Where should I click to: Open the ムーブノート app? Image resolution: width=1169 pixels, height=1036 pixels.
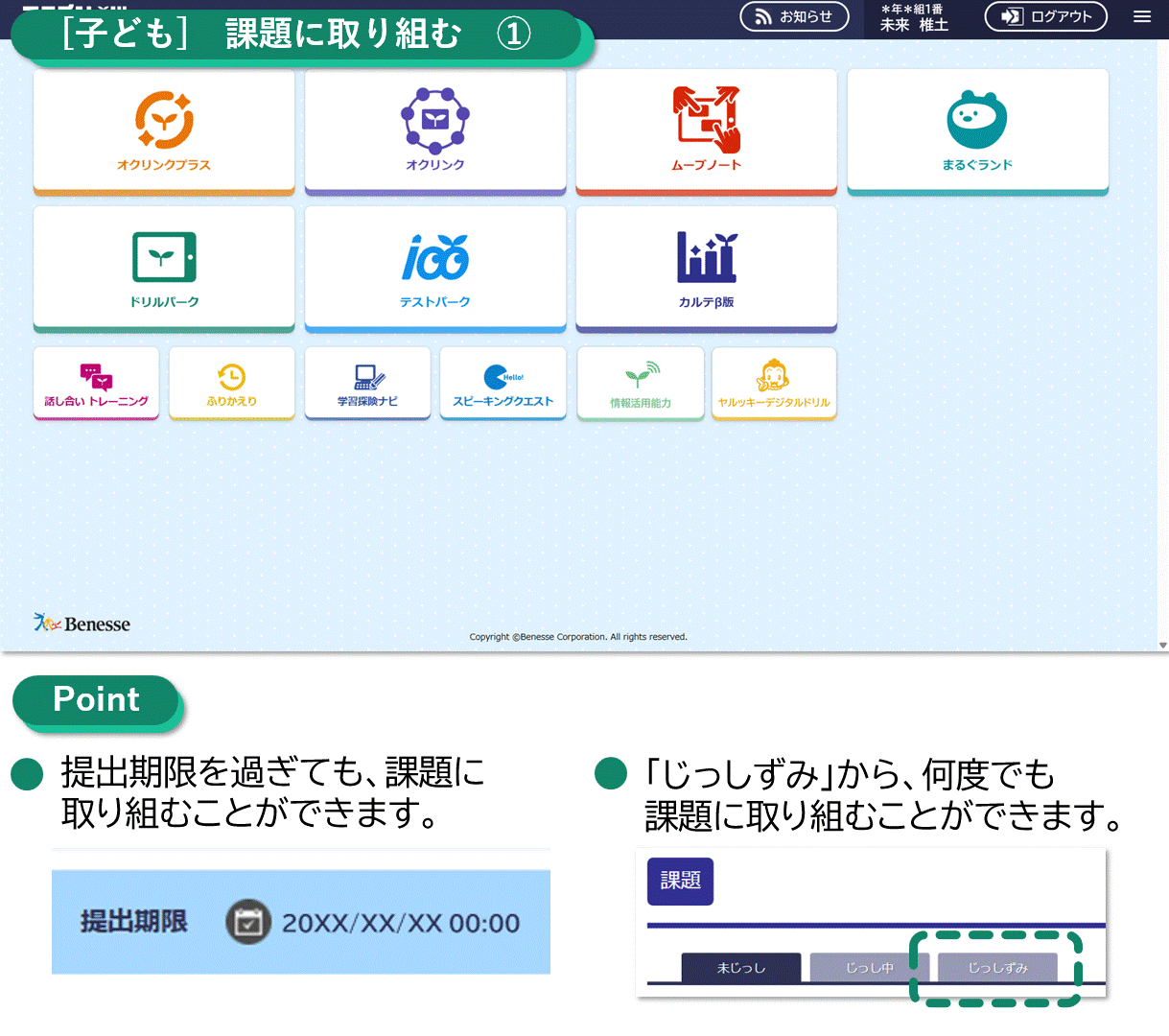[x=707, y=132]
